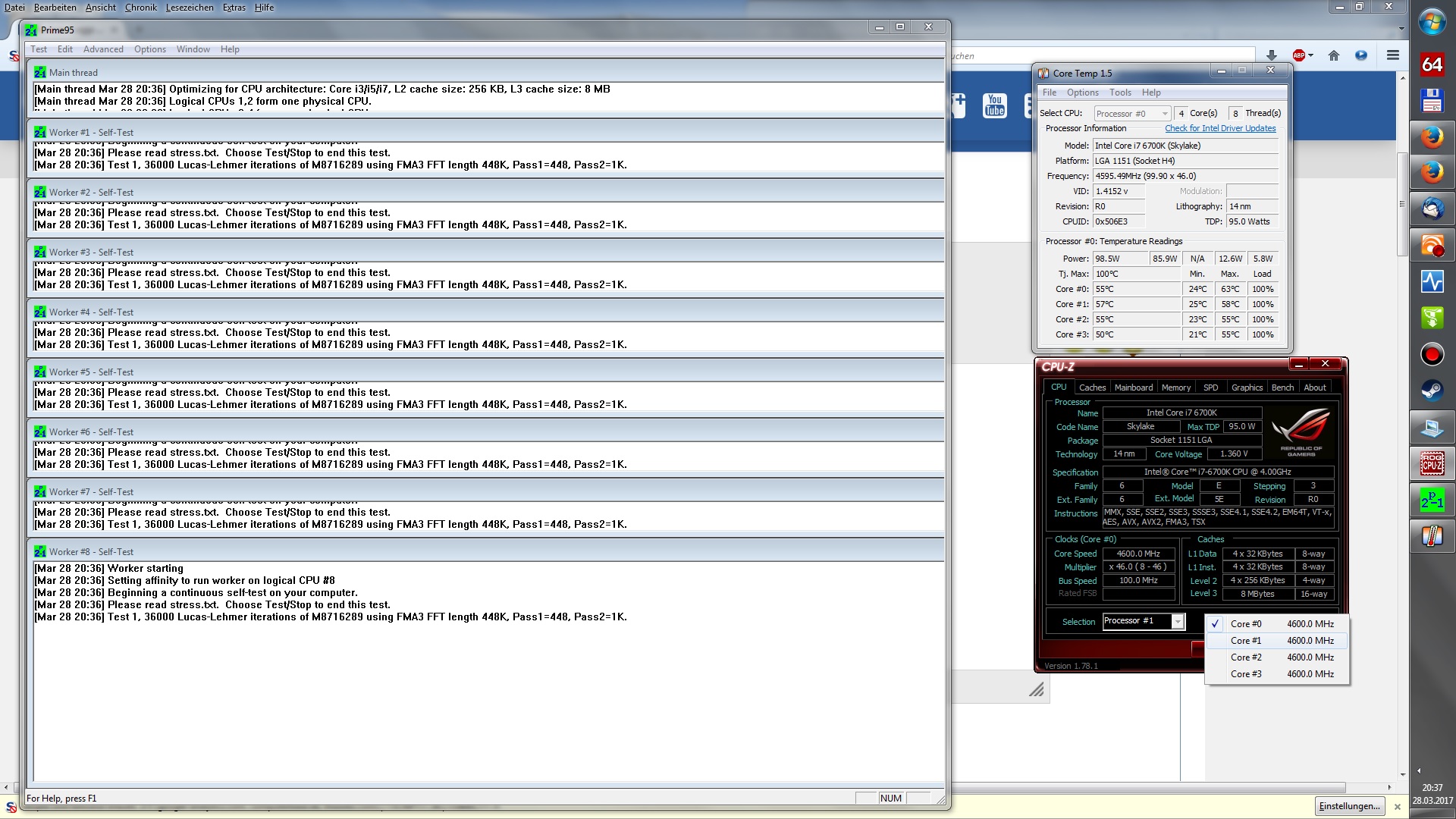Switch to CPU-Z Memory tab
This screenshot has height=819, width=1456.
[1175, 388]
